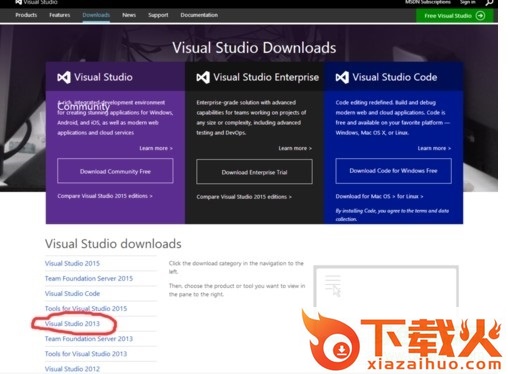Select Visual Studio 2013 download category
This screenshot has height=374, width=508.
click(72, 324)
